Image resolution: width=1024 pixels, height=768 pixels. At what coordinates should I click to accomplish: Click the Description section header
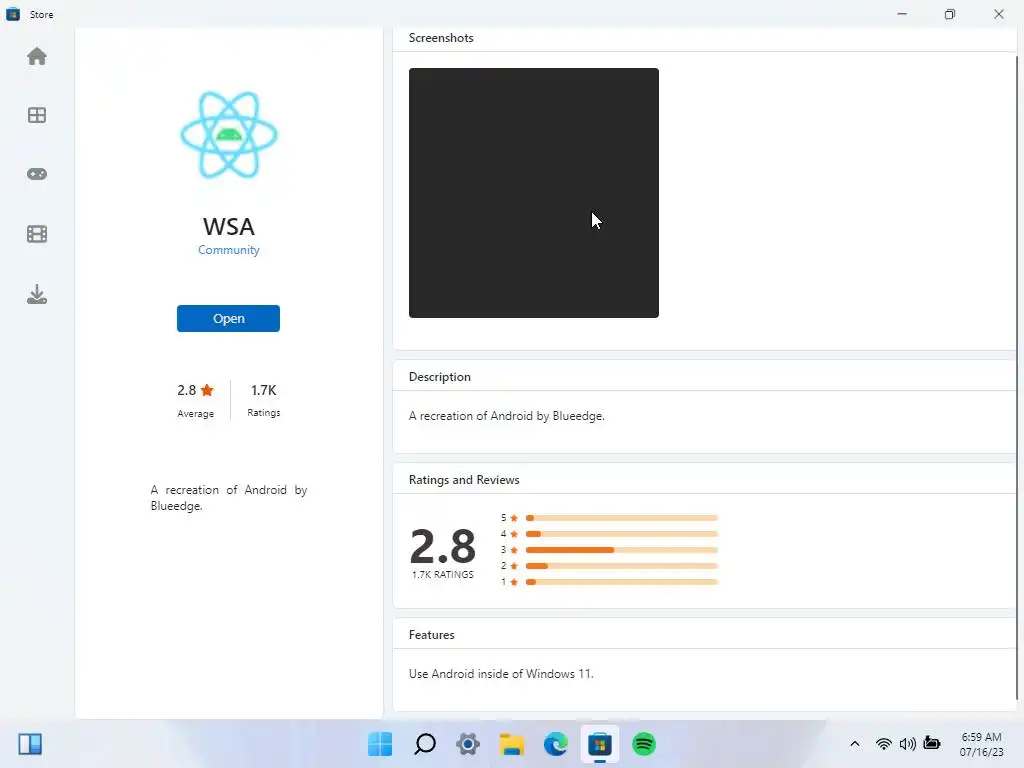(440, 377)
